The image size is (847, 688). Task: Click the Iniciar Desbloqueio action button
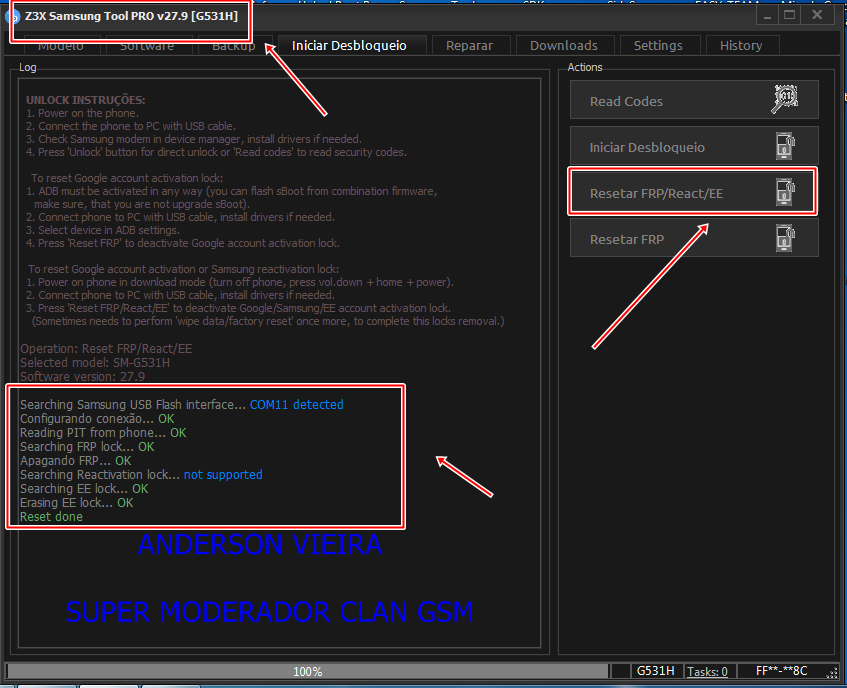point(694,146)
